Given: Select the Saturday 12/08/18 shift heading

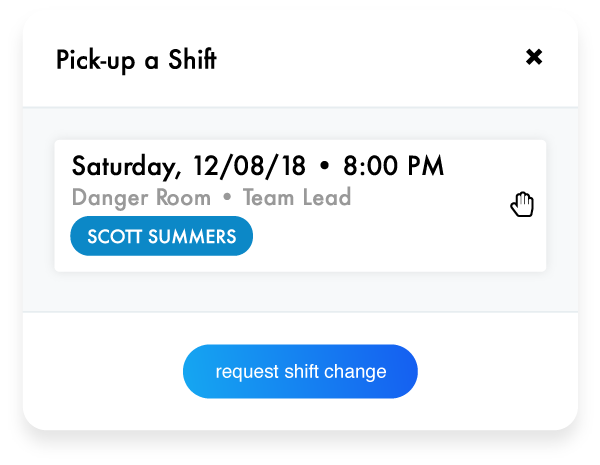Looking at the screenshot, I should click(257, 165).
